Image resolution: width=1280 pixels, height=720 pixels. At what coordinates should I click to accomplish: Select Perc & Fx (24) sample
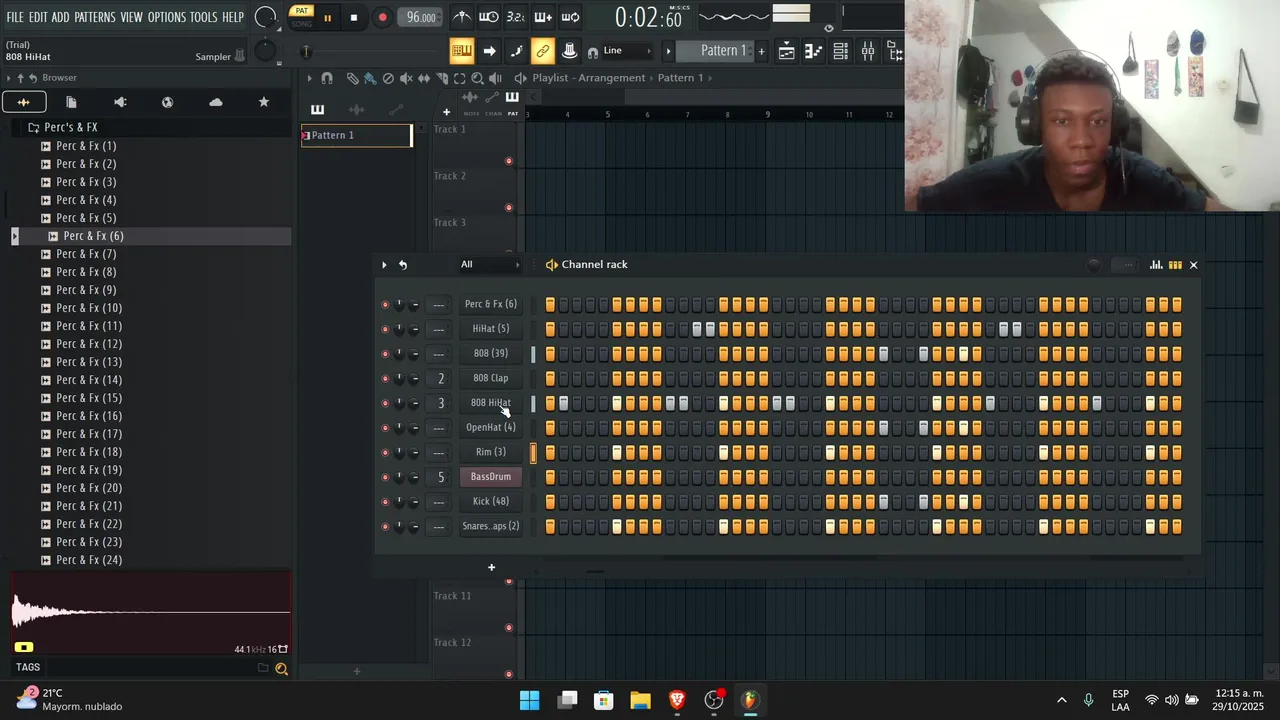pyautogui.click(x=89, y=560)
